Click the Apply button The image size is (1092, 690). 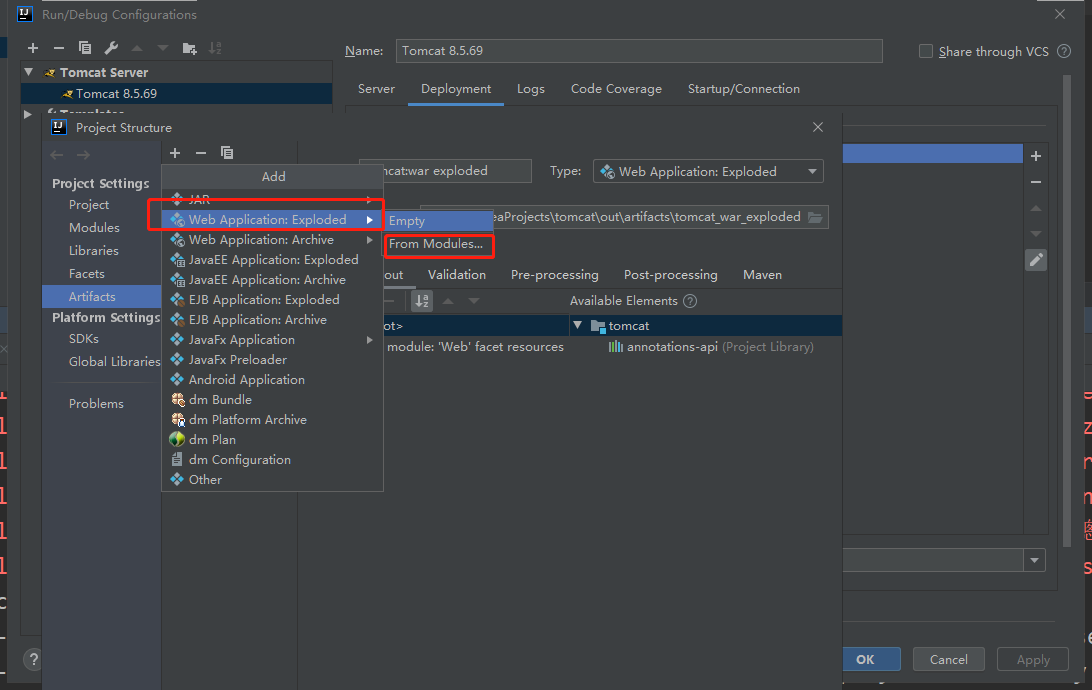pos(1033,659)
